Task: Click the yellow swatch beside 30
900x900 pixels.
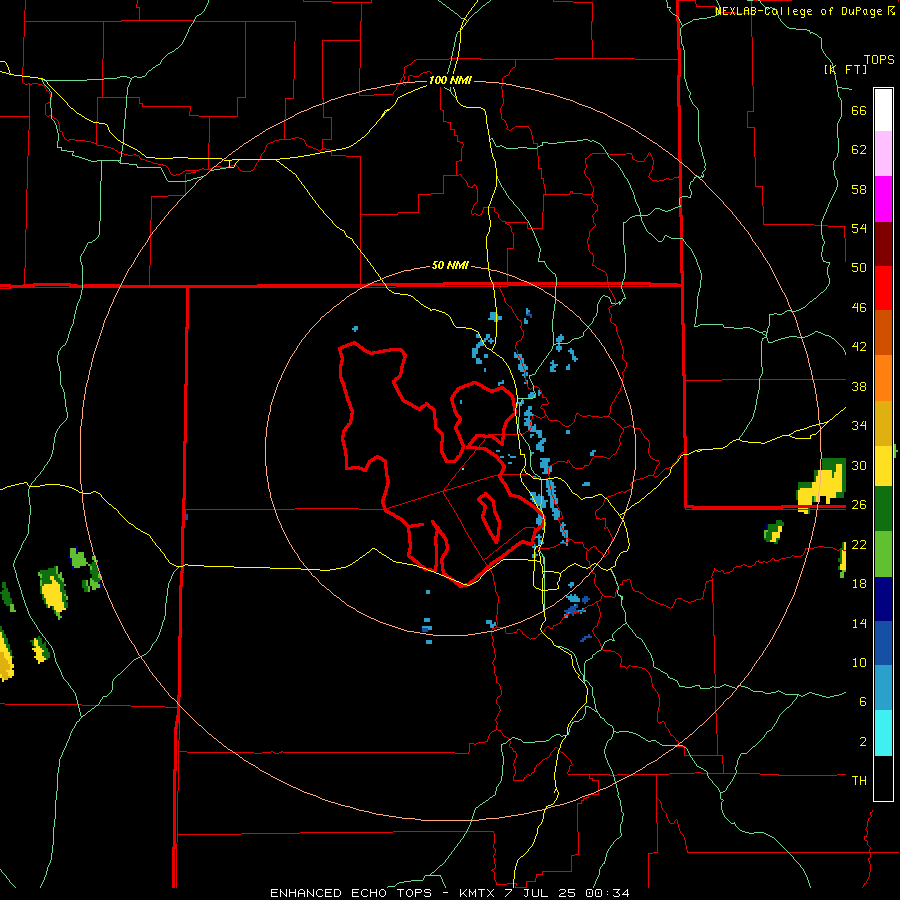Action: tap(883, 466)
